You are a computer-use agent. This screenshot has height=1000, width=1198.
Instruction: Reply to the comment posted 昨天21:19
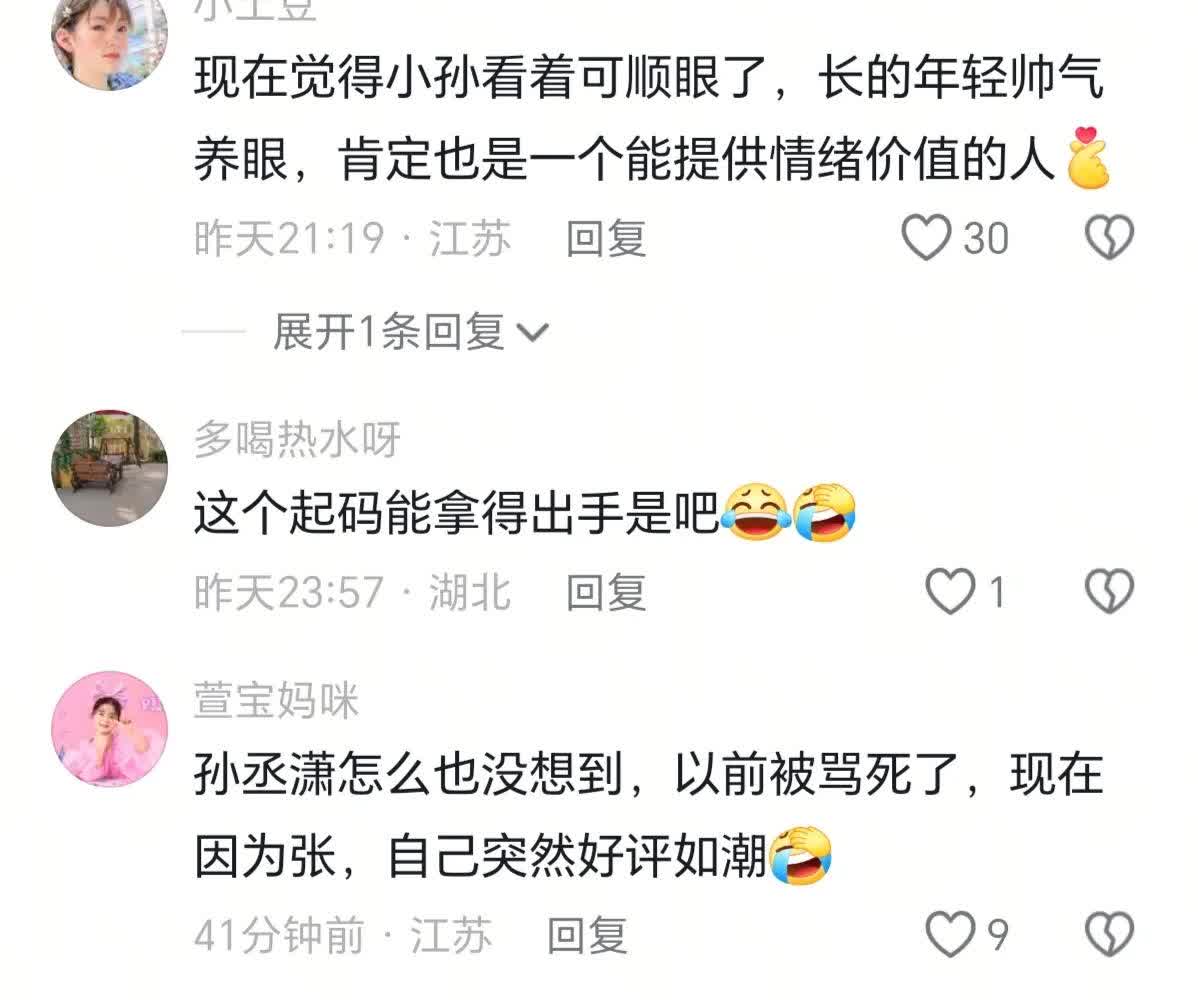click(x=606, y=238)
